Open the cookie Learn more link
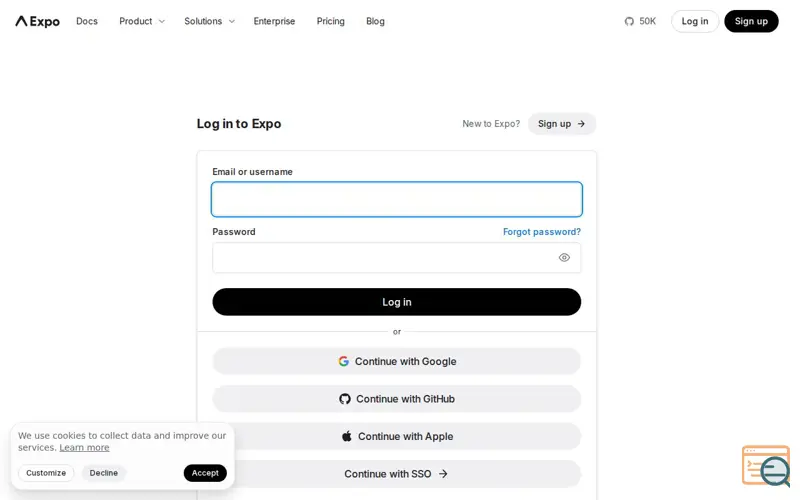The height and width of the screenshot is (500, 800). [84, 447]
